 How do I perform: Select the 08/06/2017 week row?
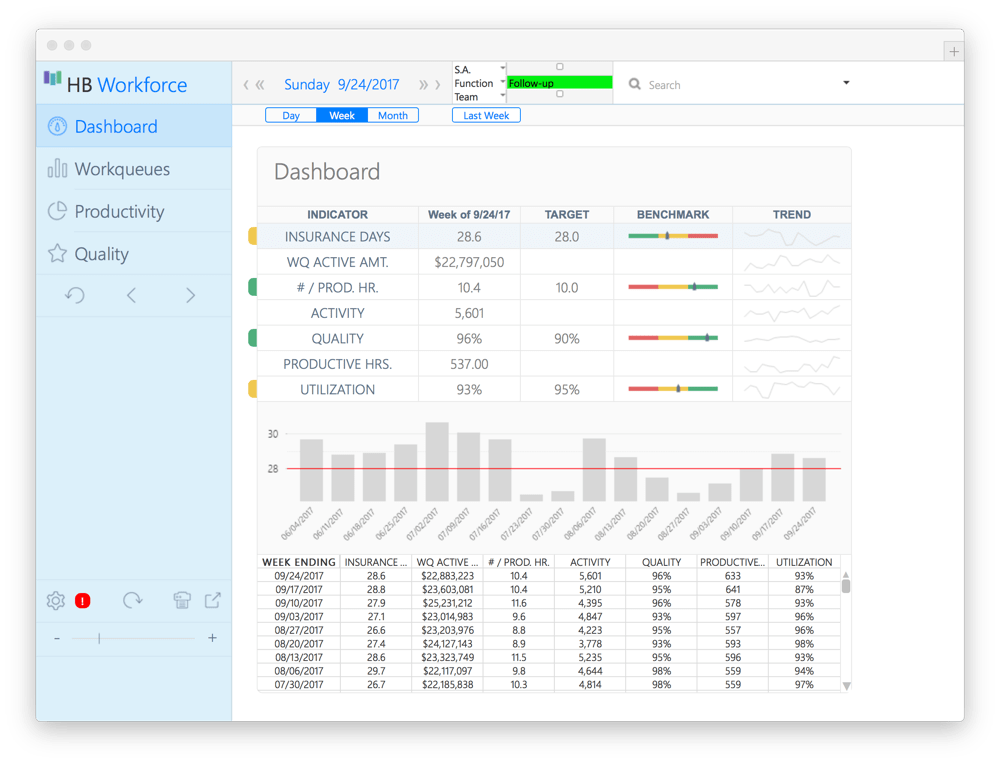click(549, 671)
